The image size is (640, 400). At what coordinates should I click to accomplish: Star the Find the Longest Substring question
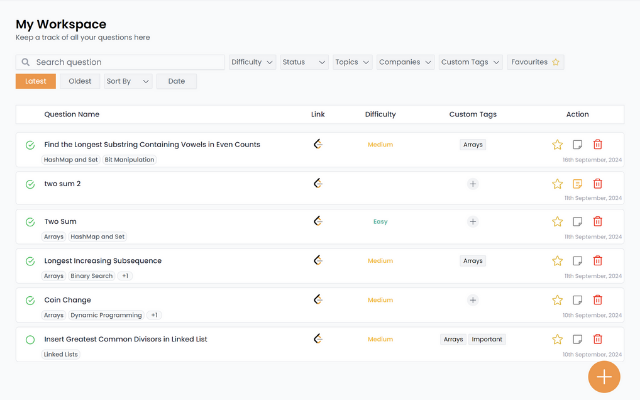tap(558, 145)
